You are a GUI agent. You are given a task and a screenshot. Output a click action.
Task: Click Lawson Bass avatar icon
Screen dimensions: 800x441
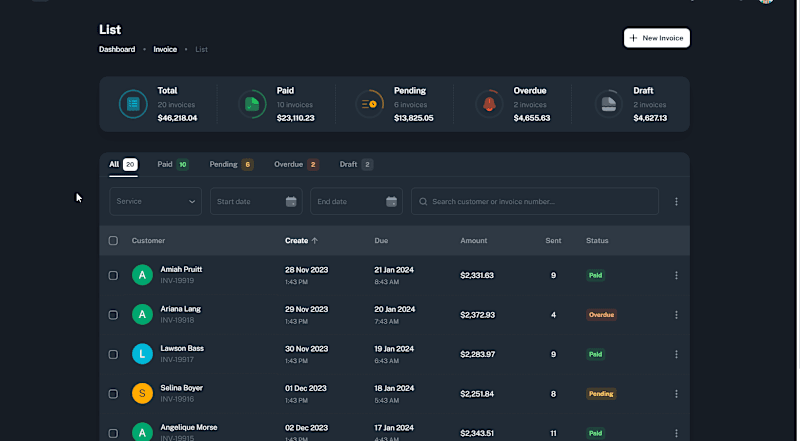[142, 354]
